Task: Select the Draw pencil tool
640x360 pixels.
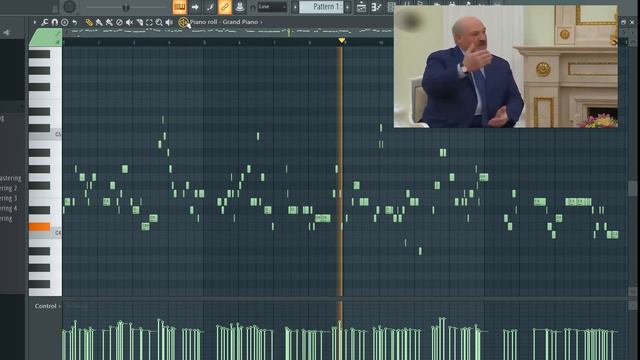Action: 89,22
